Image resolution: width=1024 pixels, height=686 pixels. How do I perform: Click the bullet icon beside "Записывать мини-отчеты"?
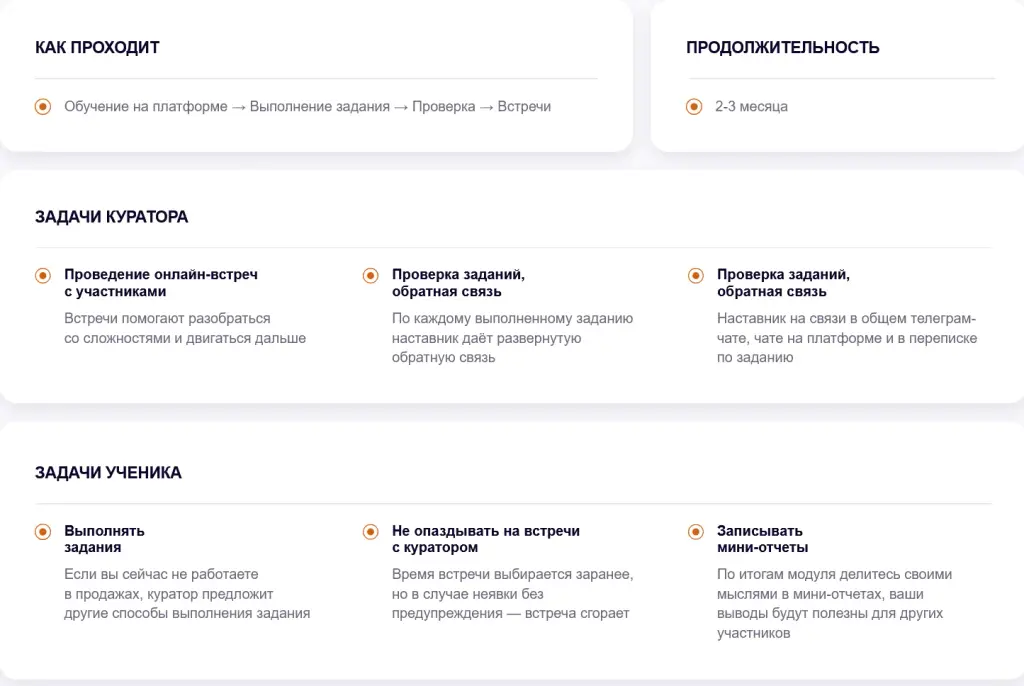(x=696, y=531)
